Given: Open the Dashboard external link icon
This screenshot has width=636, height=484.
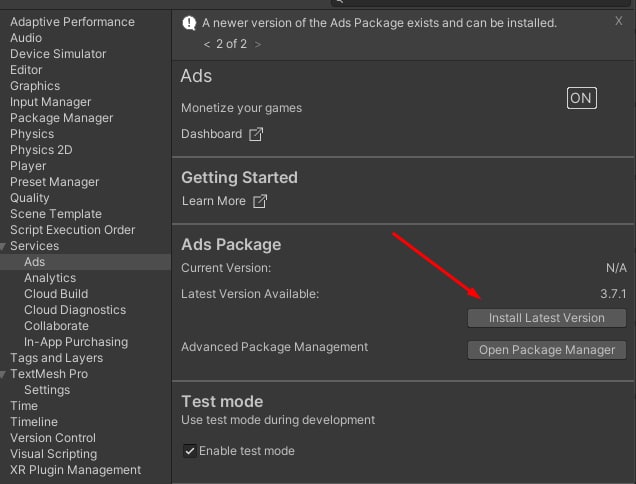Looking at the screenshot, I should click(x=256, y=134).
